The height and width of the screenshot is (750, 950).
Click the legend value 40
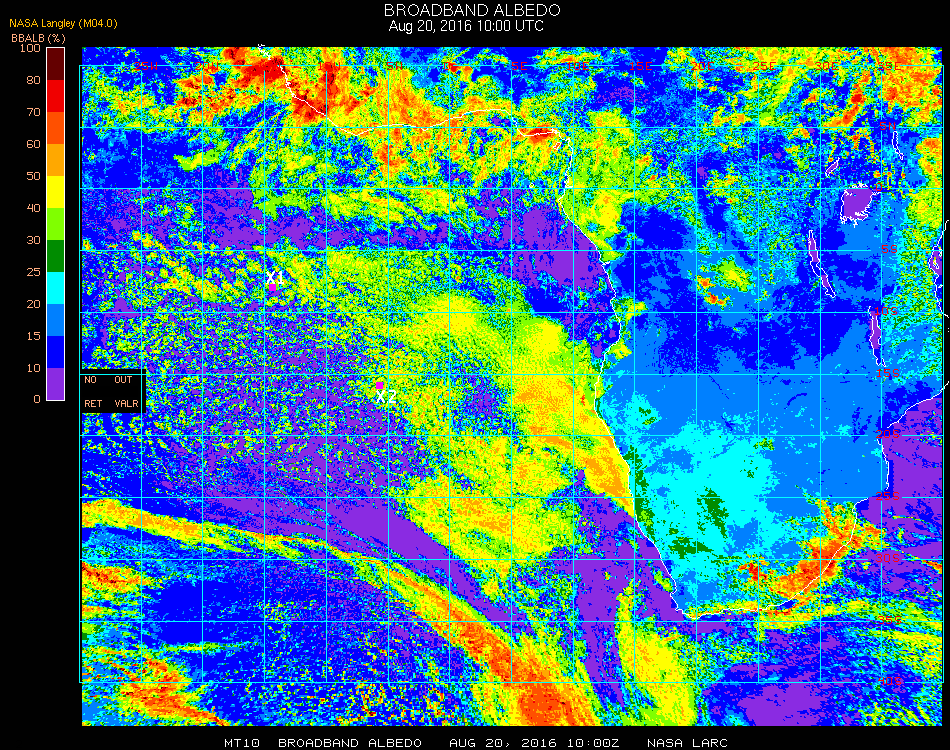33,208
